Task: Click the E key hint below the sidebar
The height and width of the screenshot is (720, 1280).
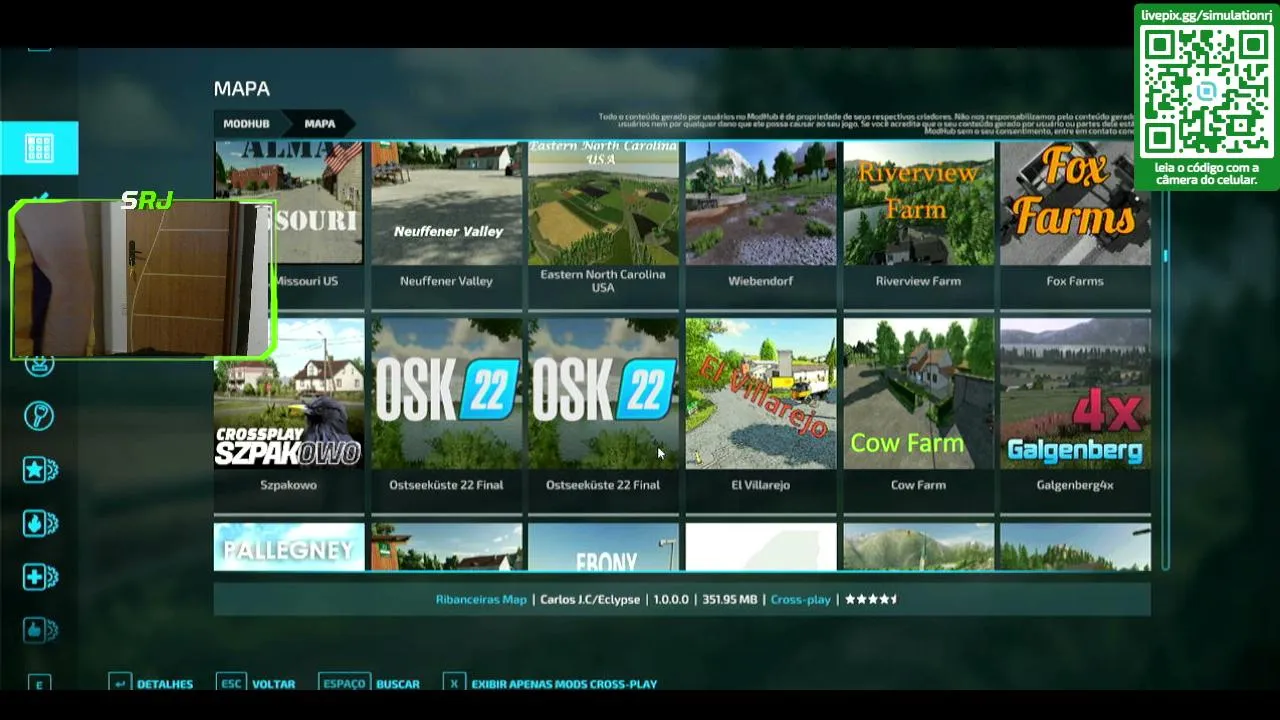Action: [39, 684]
